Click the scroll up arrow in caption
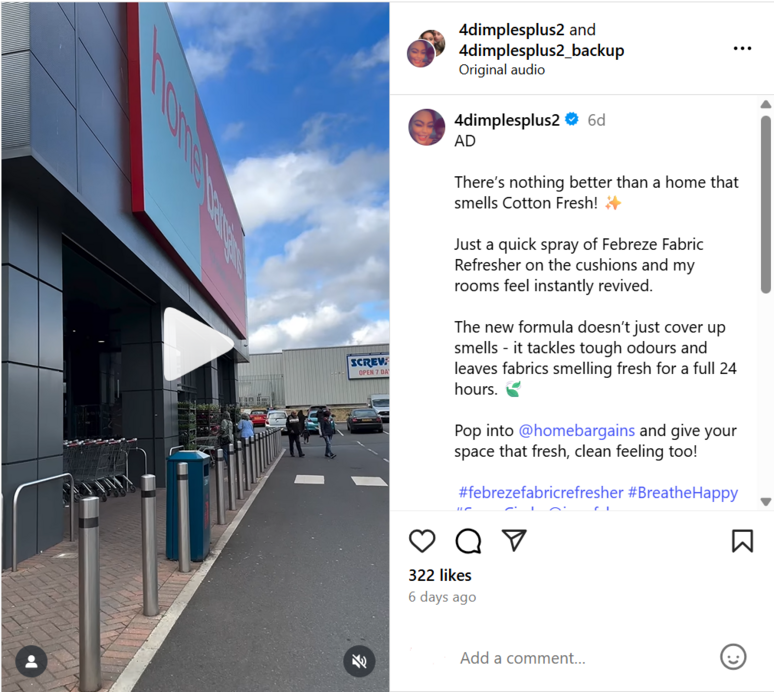This screenshot has width=774, height=692. [x=766, y=104]
